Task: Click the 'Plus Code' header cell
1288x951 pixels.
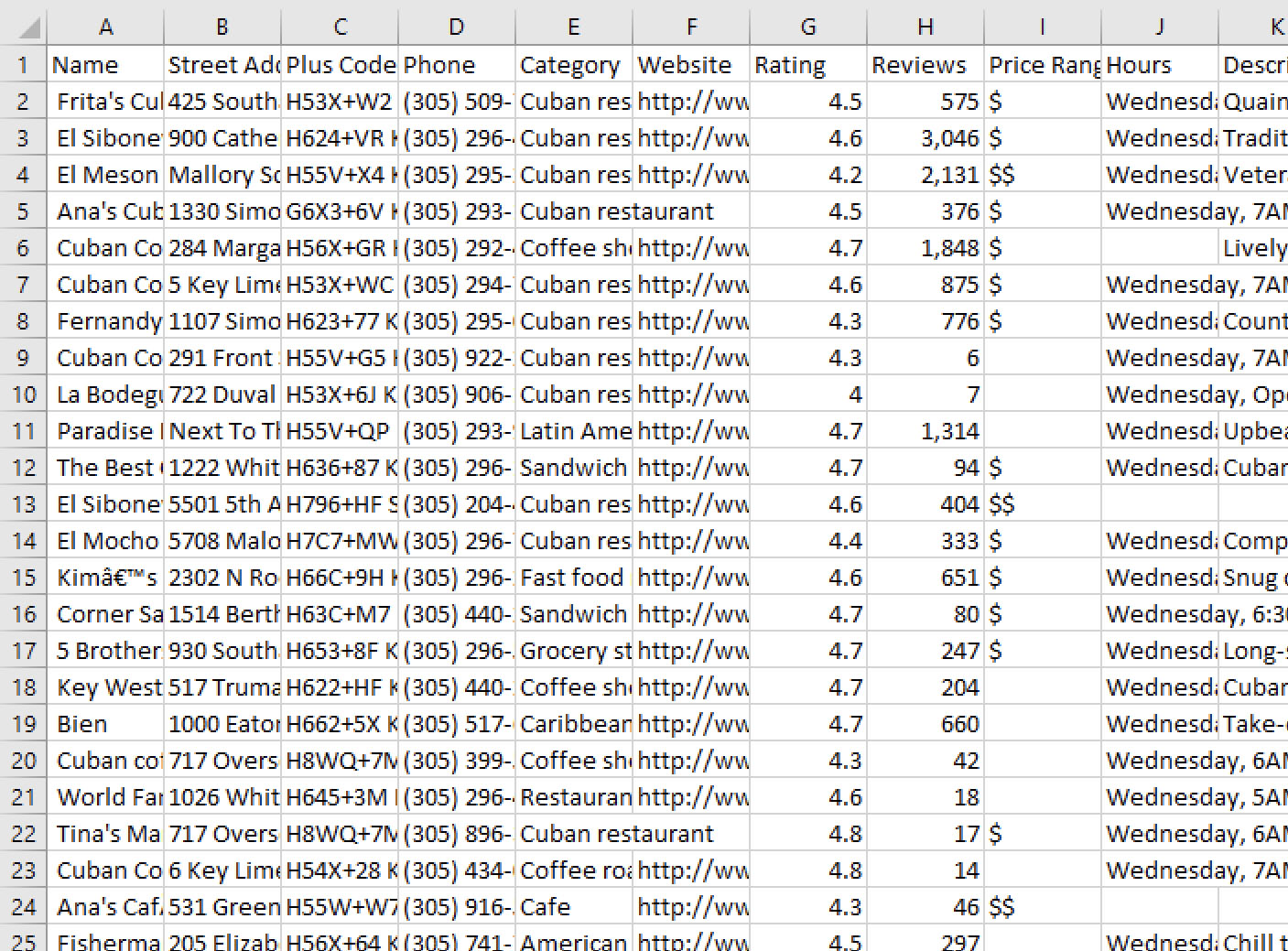Action: pos(340,65)
